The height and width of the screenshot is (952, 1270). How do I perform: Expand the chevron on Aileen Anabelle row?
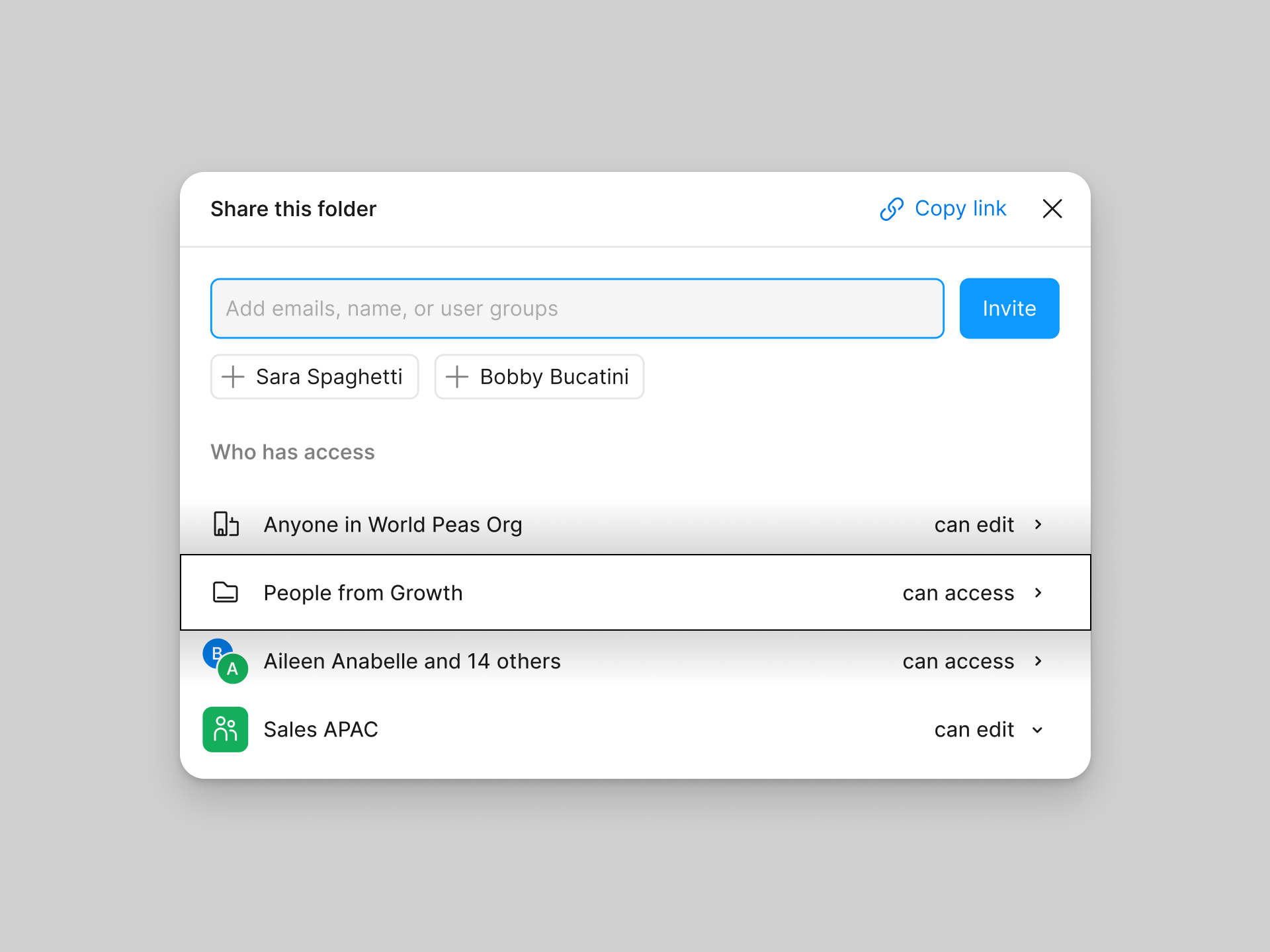click(x=1038, y=661)
